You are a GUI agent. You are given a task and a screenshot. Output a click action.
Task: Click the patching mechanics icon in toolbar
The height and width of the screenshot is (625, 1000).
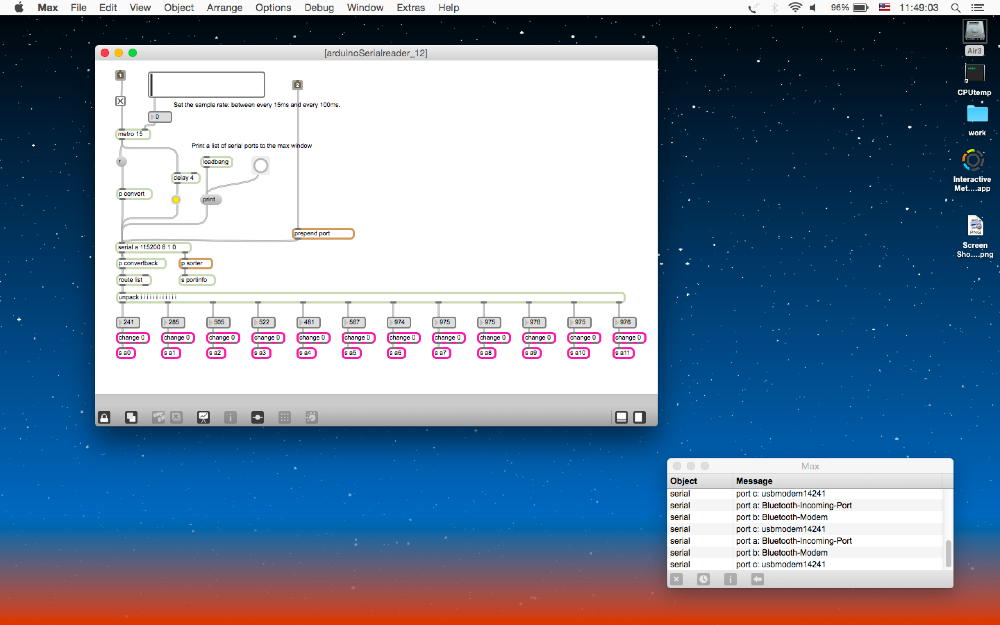(x=258, y=417)
